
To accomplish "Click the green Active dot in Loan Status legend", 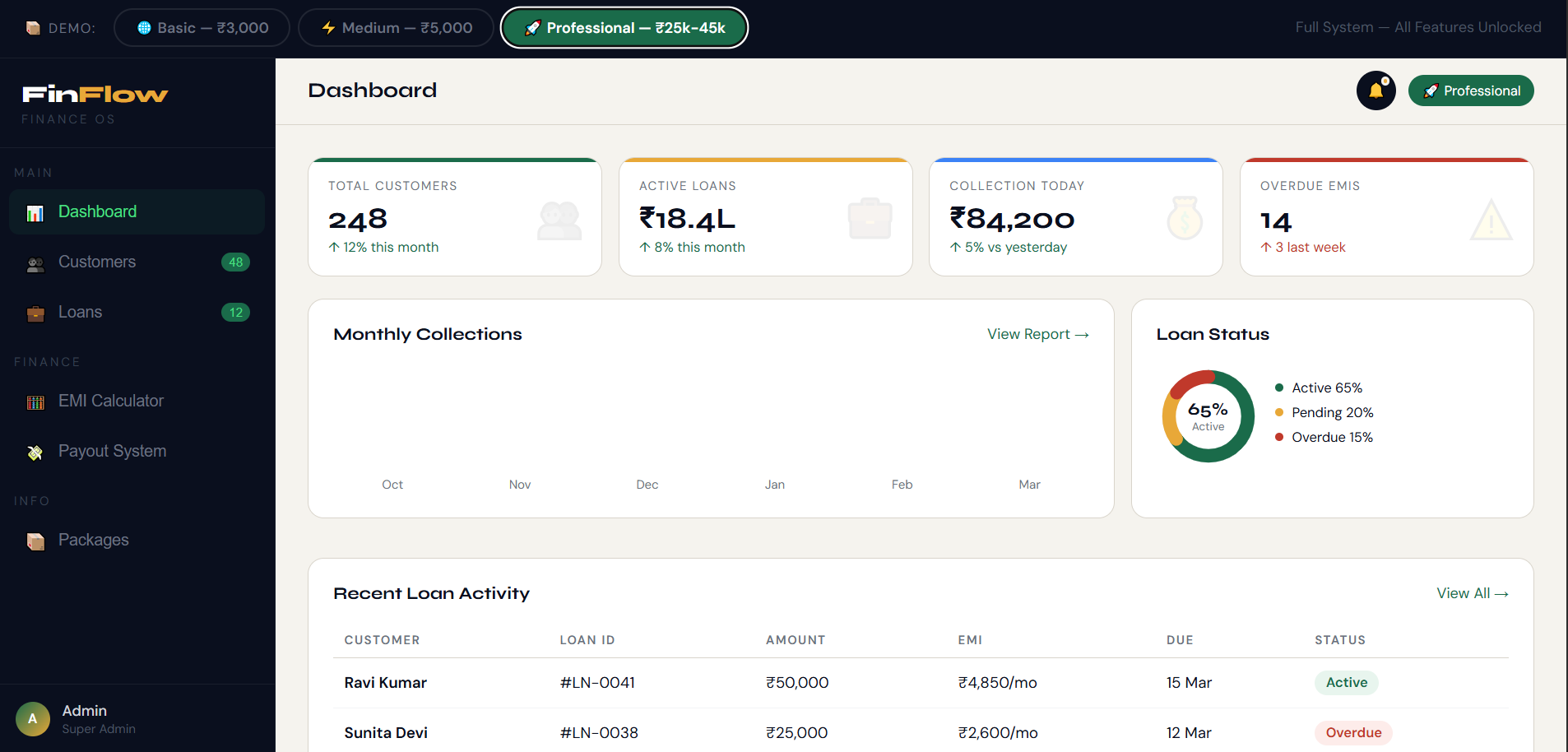I will click(1278, 387).
